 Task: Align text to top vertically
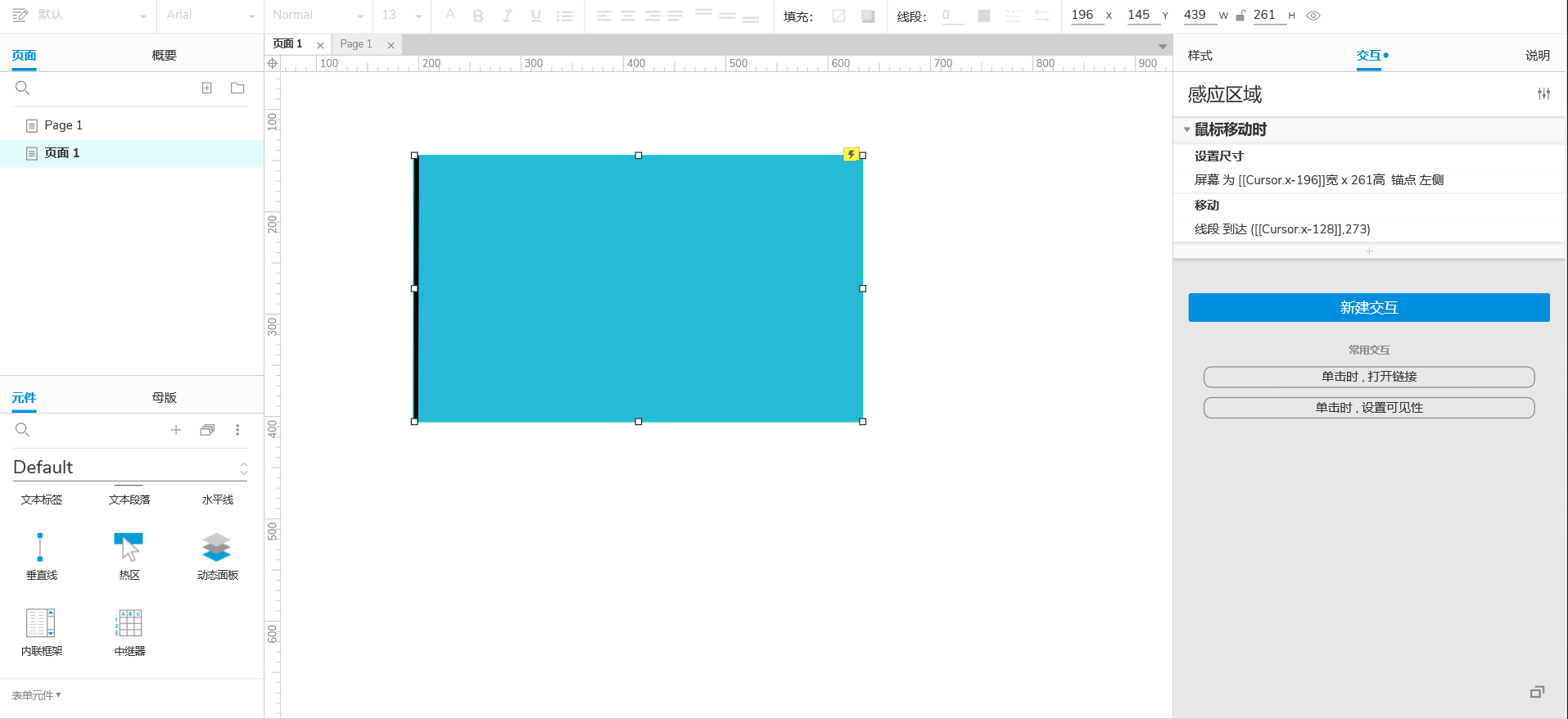703,14
